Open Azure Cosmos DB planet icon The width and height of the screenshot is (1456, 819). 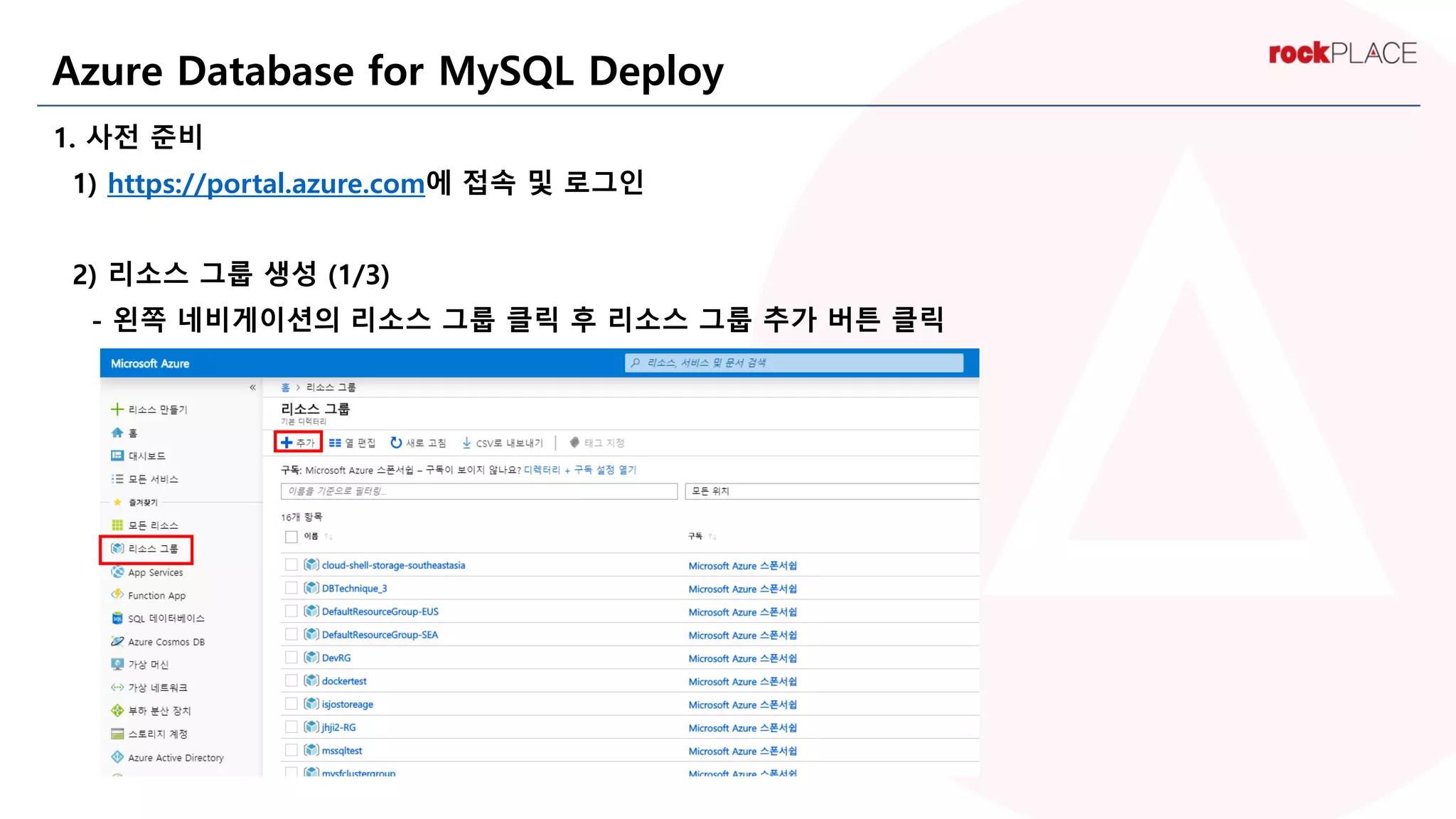click(x=117, y=641)
